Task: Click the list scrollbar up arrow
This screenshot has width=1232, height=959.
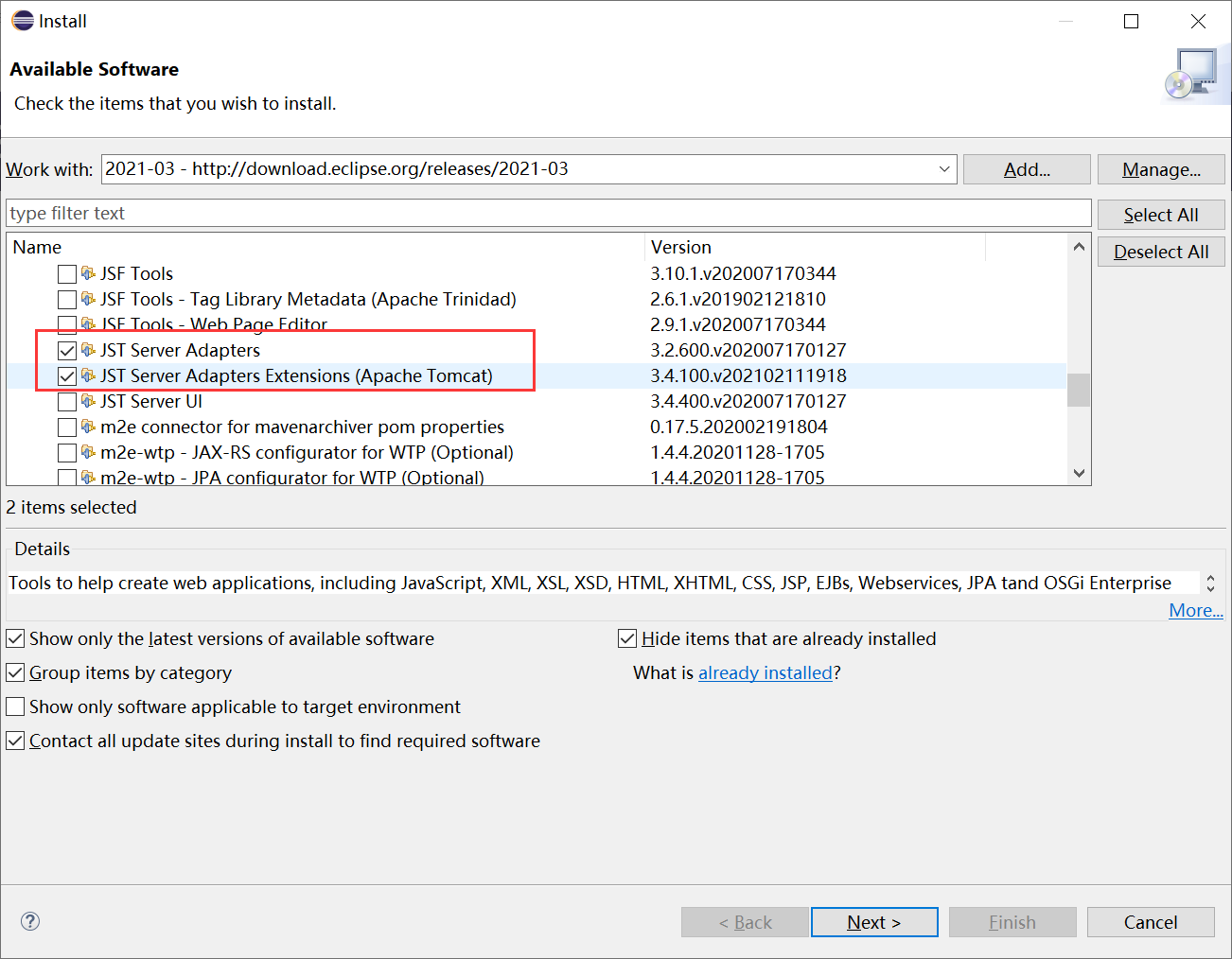Action: [1079, 247]
